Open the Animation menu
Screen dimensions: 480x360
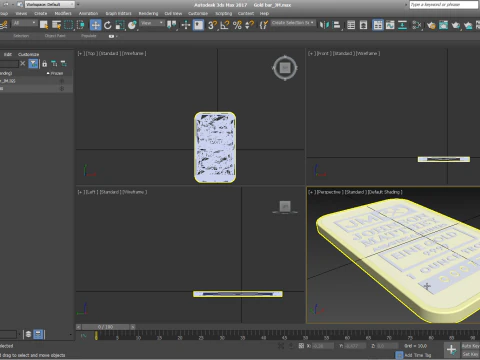(x=88, y=13)
